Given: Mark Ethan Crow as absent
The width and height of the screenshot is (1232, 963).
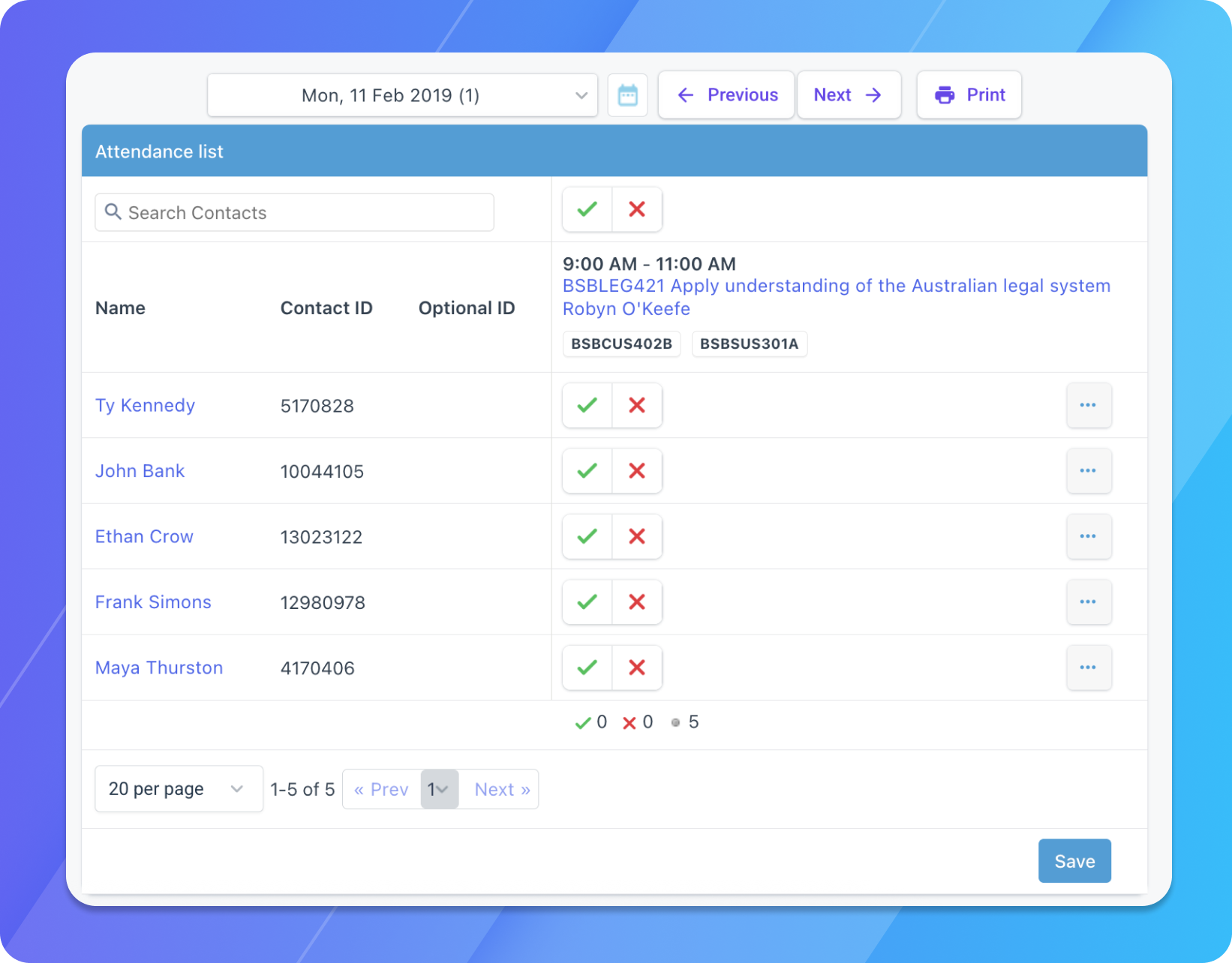Looking at the screenshot, I should 637,537.
